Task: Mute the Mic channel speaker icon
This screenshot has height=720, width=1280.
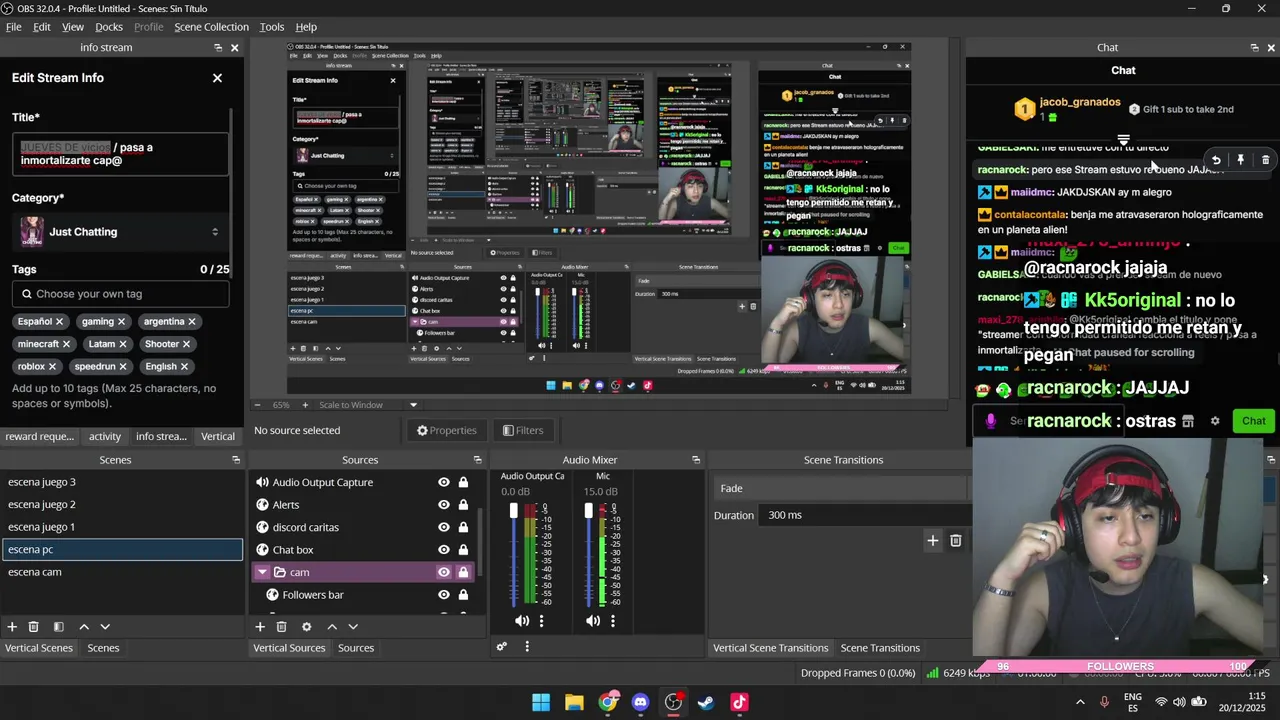Action: 593,621
